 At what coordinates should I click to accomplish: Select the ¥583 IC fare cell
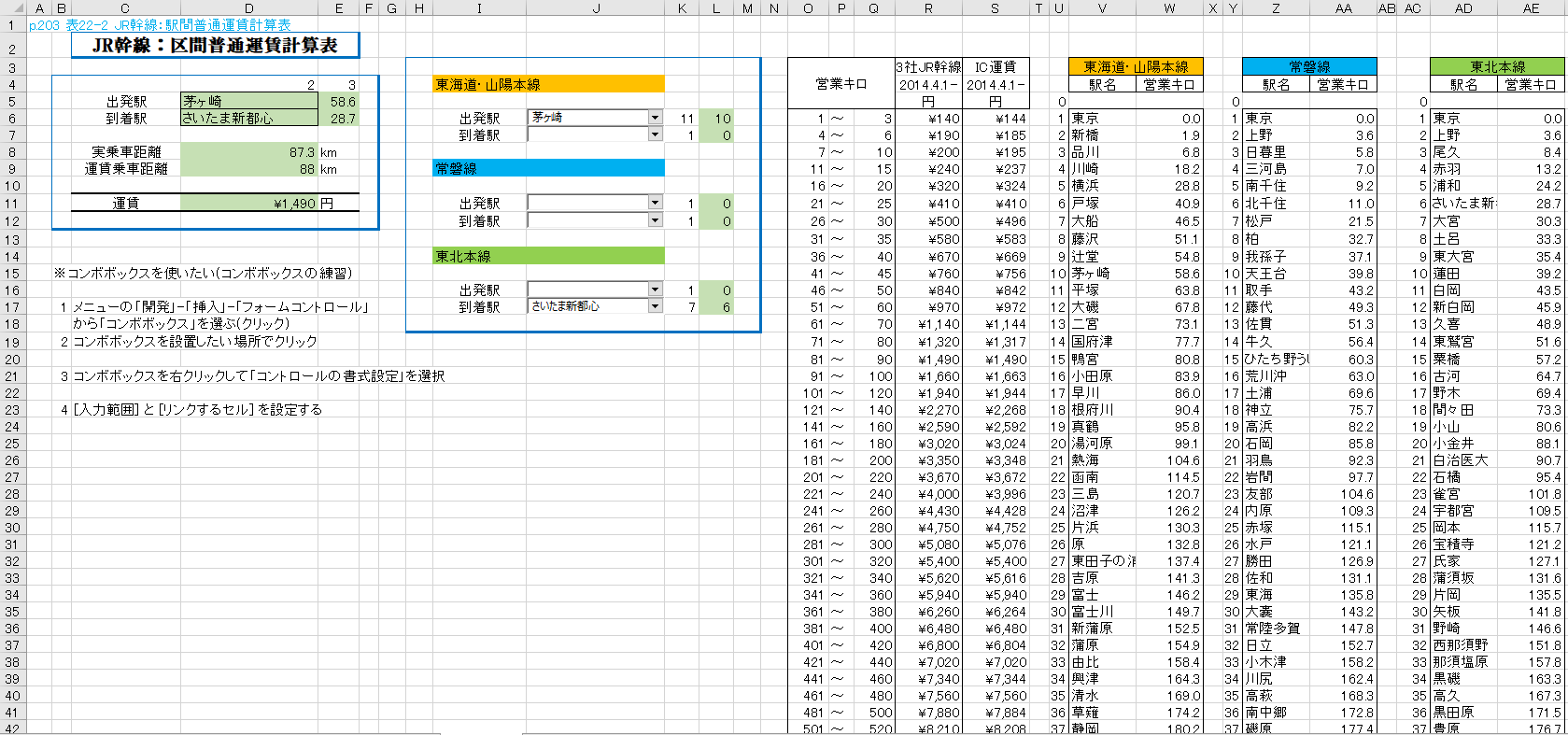click(x=996, y=238)
